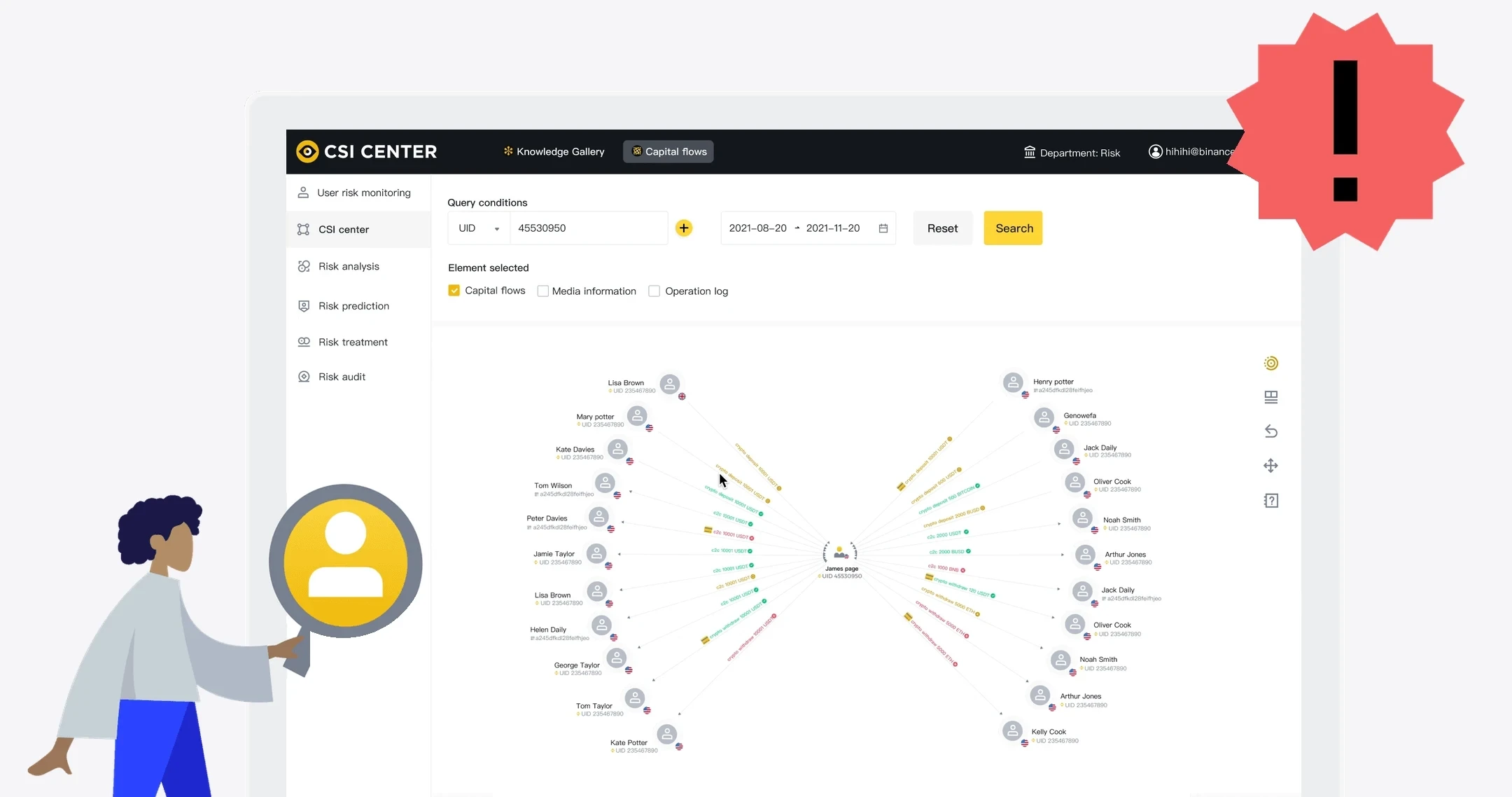Click the Query conditions heading
Image resolution: width=1512 pixels, height=797 pixels.
tap(487, 202)
